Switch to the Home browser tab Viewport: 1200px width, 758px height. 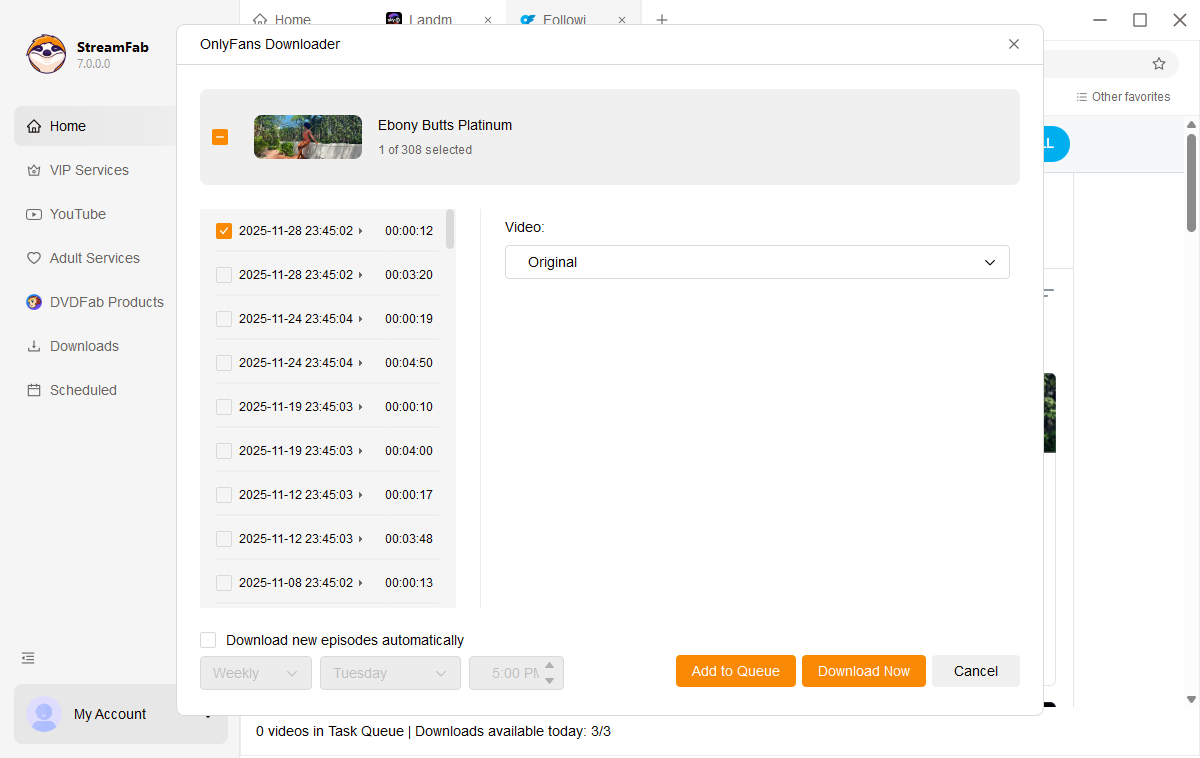(x=282, y=20)
